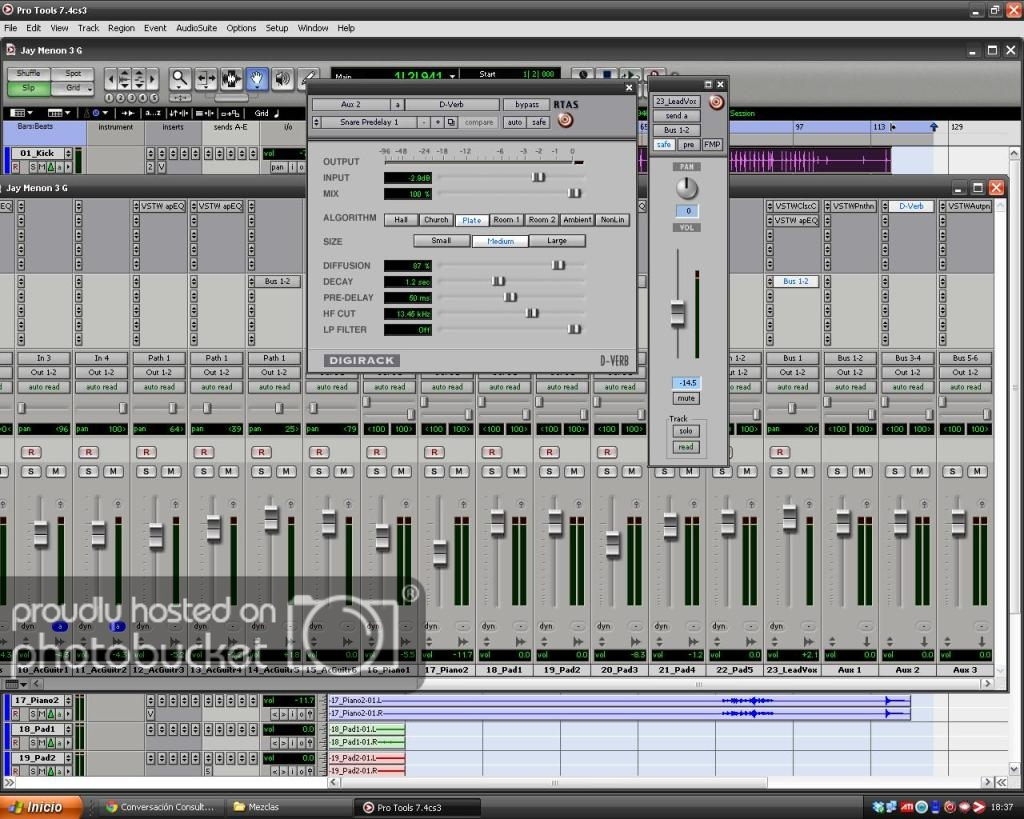Viewport: 1024px width, 819px height.
Task: Open the Track menu
Action: click(x=88, y=28)
